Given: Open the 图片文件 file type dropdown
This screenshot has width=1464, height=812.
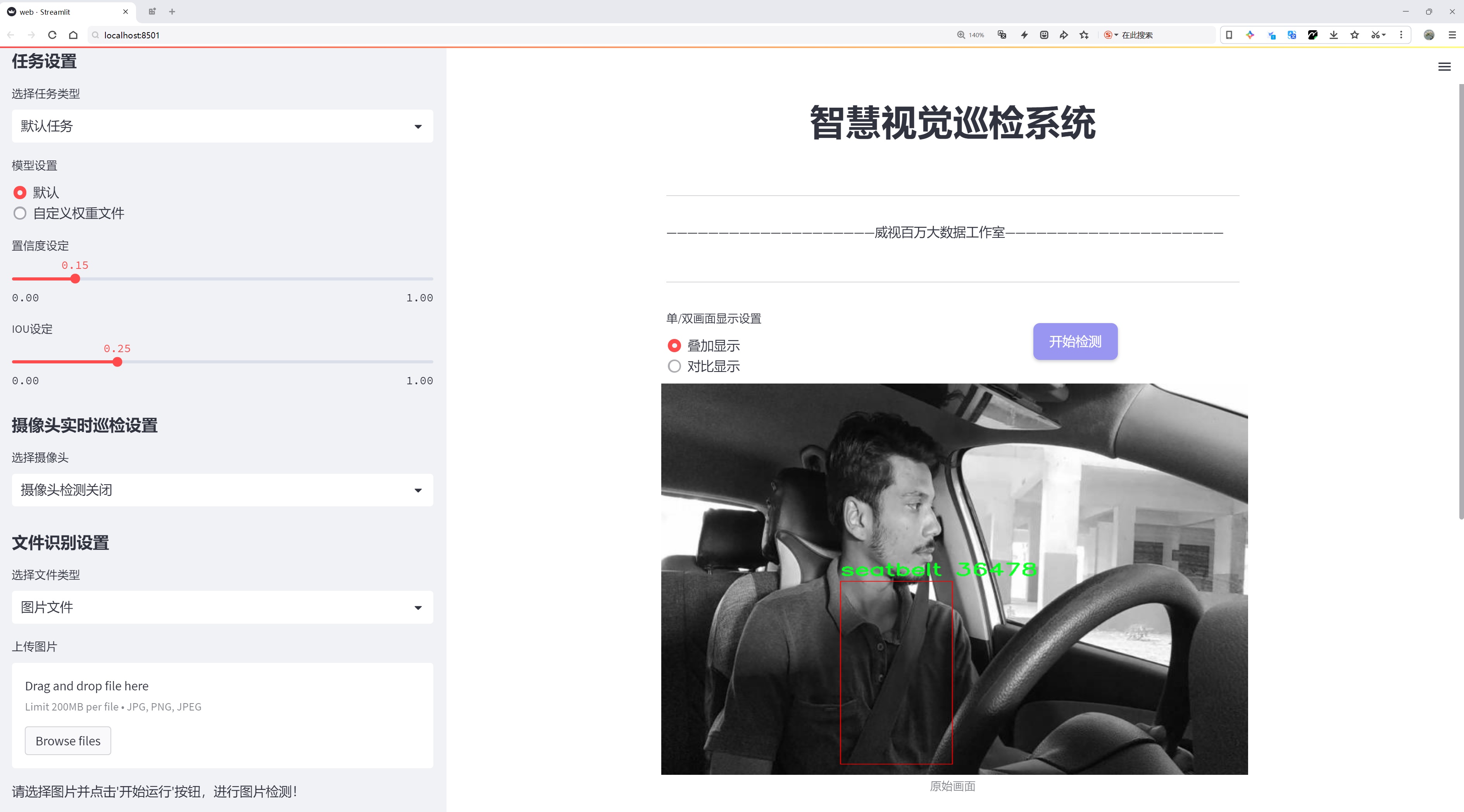Looking at the screenshot, I should [222, 607].
